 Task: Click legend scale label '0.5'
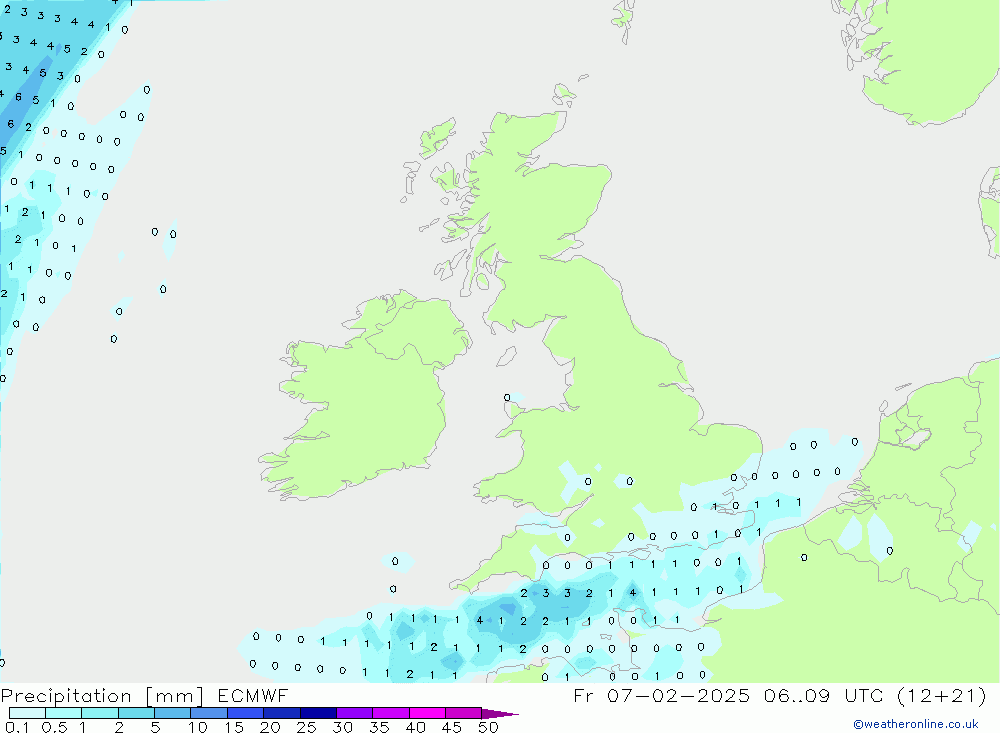coord(54,727)
